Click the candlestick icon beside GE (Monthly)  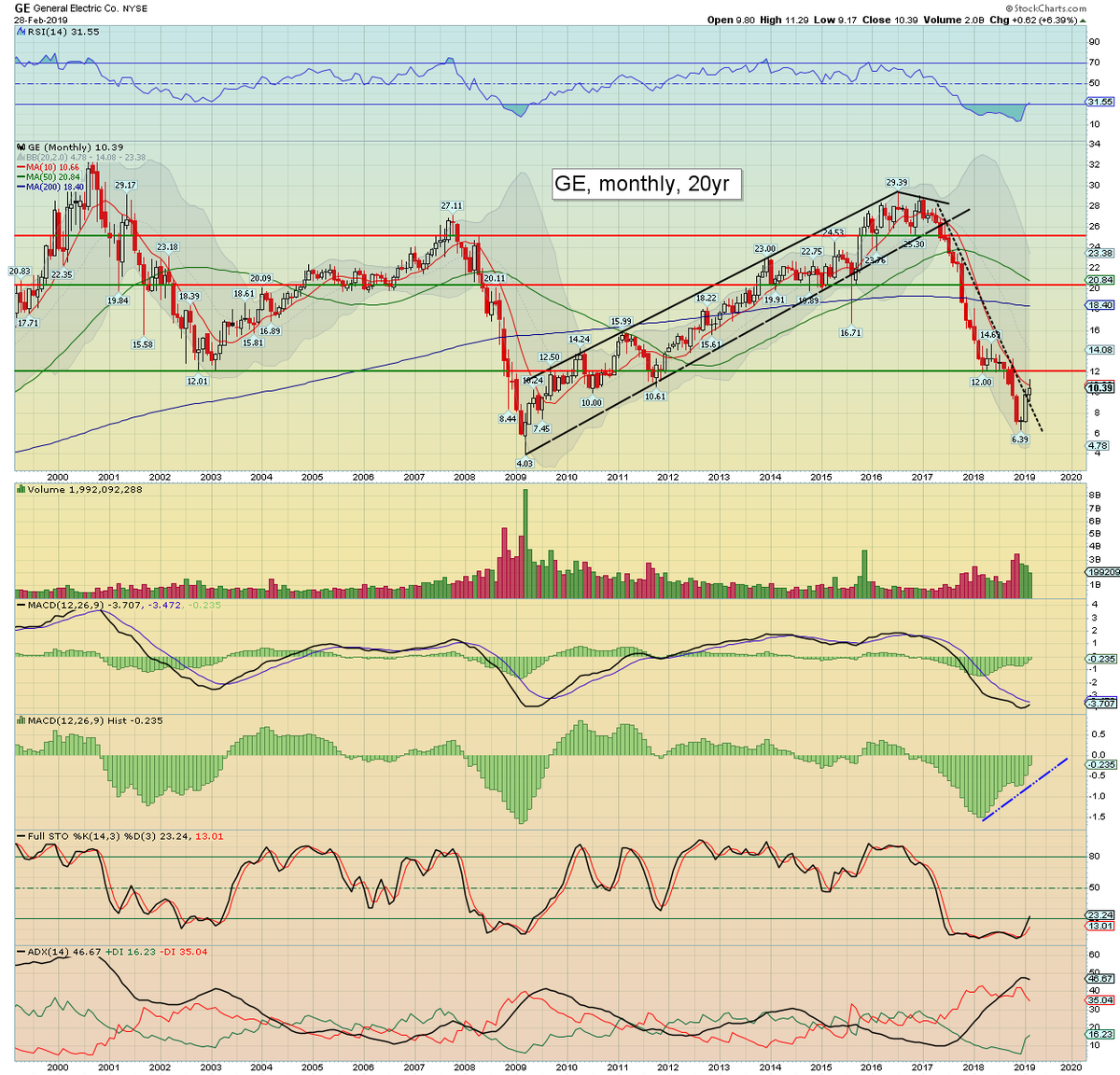point(21,147)
